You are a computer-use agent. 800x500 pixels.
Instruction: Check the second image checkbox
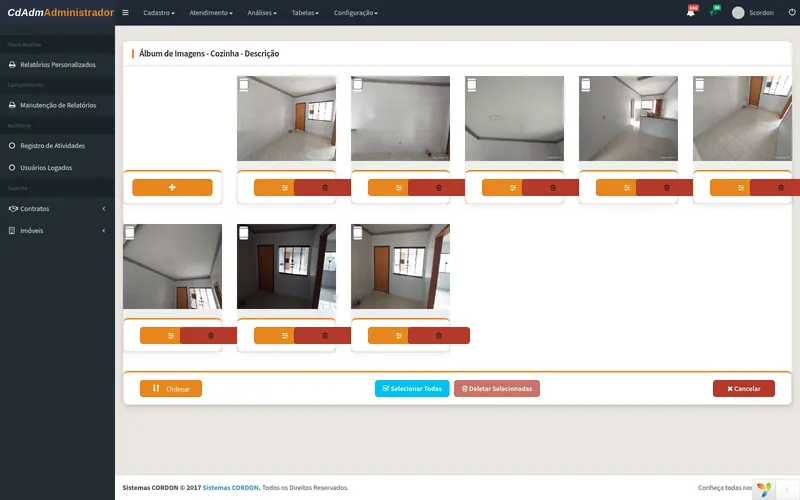[358, 84]
